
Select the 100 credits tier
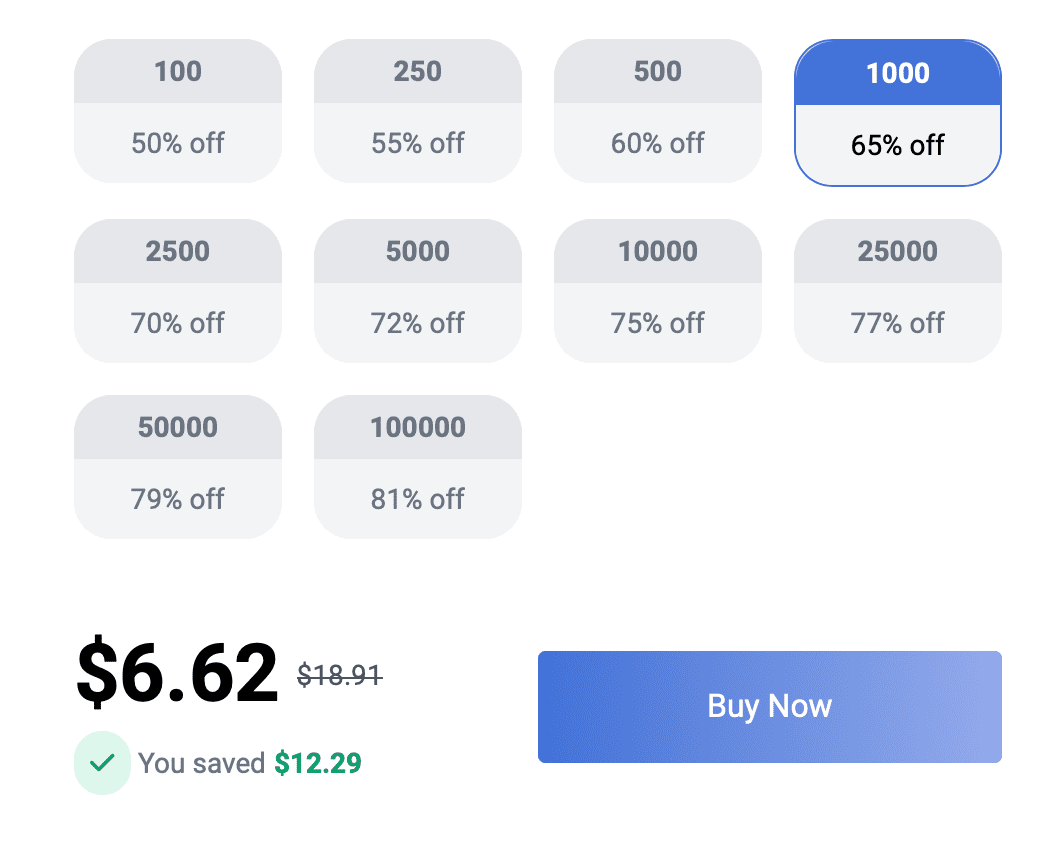coord(177,110)
